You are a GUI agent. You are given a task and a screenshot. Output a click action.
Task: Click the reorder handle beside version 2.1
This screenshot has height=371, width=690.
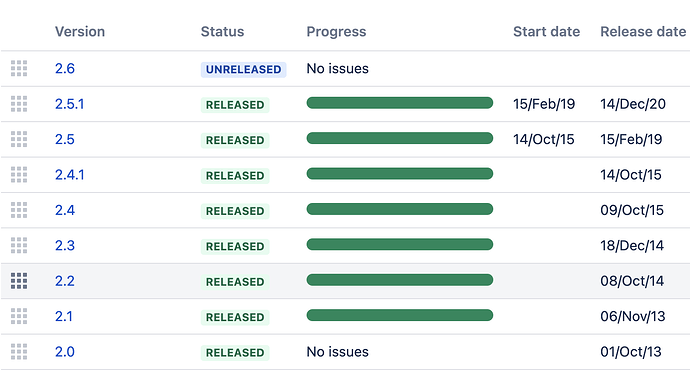pos(19,316)
